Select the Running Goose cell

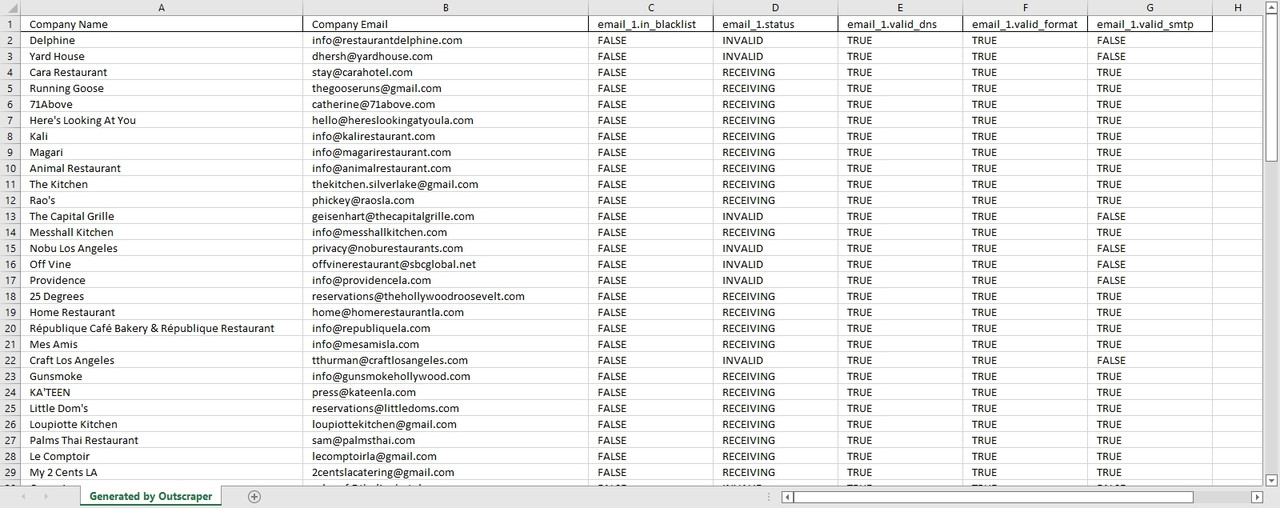coord(163,88)
